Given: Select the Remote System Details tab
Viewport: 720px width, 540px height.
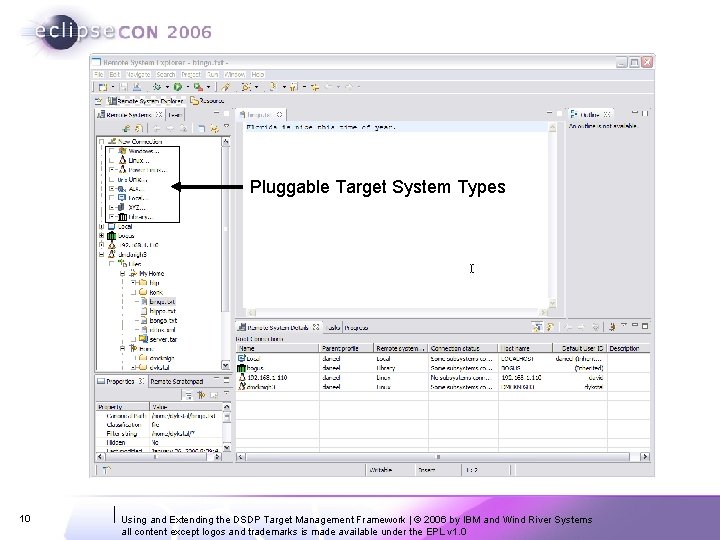Looking at the screenshot, I should (278, 327).
